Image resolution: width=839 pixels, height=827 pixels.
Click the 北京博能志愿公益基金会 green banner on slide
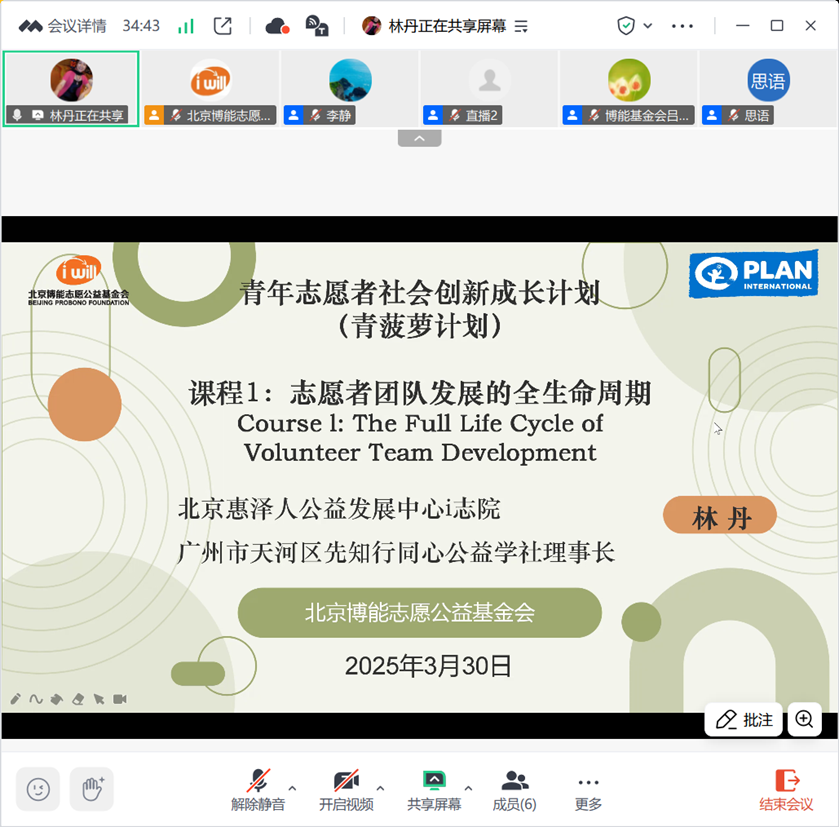(420, 612)
